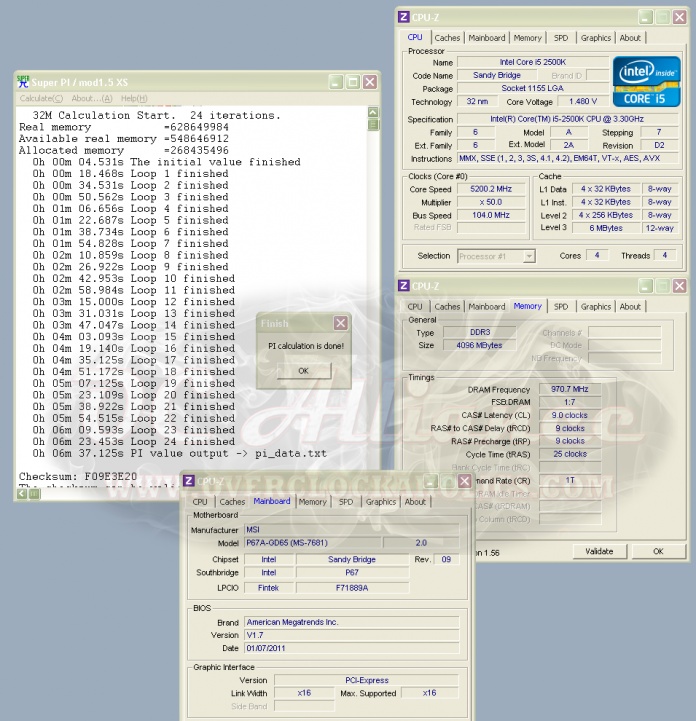The height and width of the screenshot is (721, 696).
Task: Open the Graphics tab in the CPU-Z Mainboard window
Action: click(380, 502)
